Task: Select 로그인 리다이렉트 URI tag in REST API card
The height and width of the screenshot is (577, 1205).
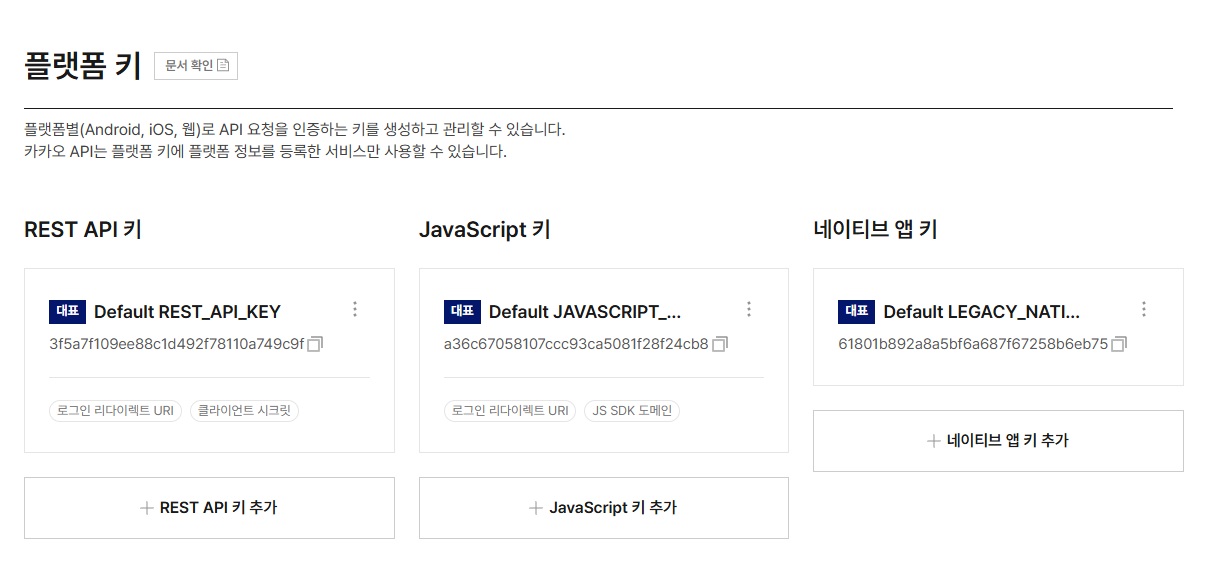Action: pos(116,410)
